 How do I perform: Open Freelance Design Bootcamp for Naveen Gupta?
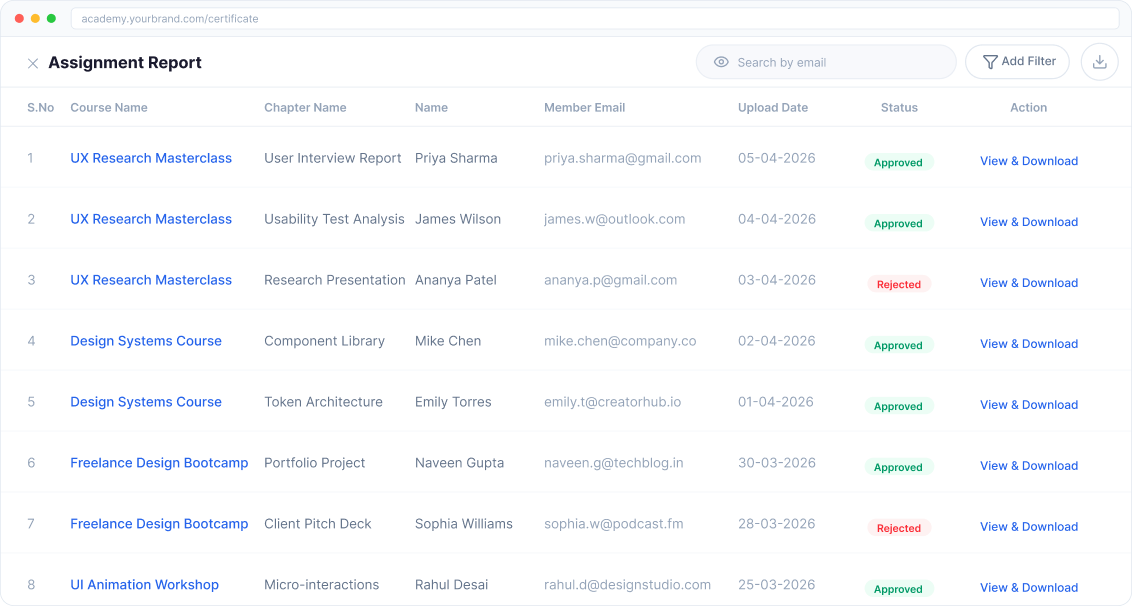[x=159, y=463]
